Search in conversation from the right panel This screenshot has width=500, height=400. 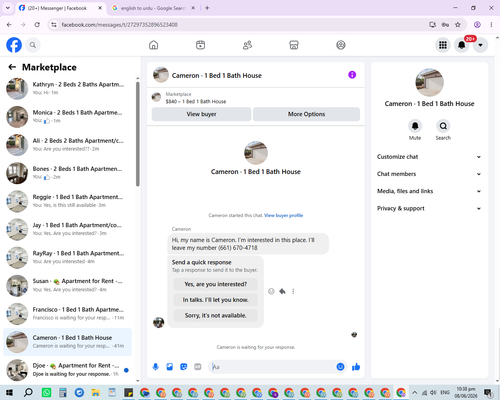point(443,126)
